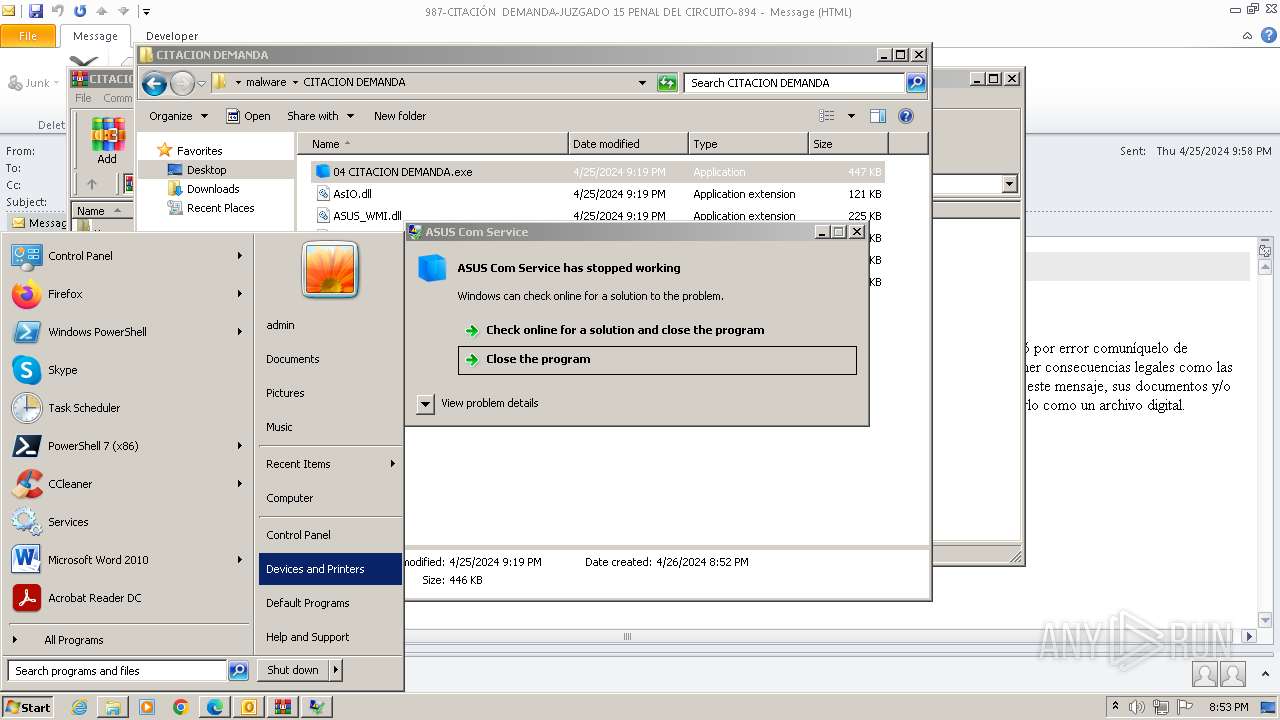
Task: Click the Start button
Action: point(28,707)
